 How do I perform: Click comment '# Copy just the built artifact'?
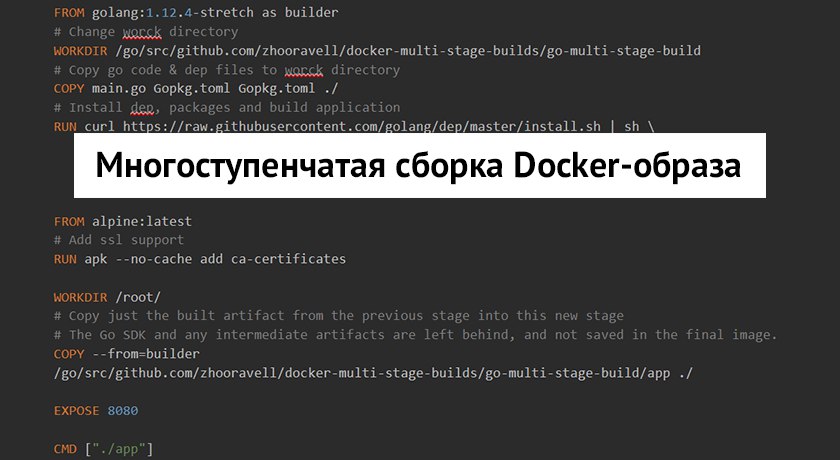click(339, 316)
